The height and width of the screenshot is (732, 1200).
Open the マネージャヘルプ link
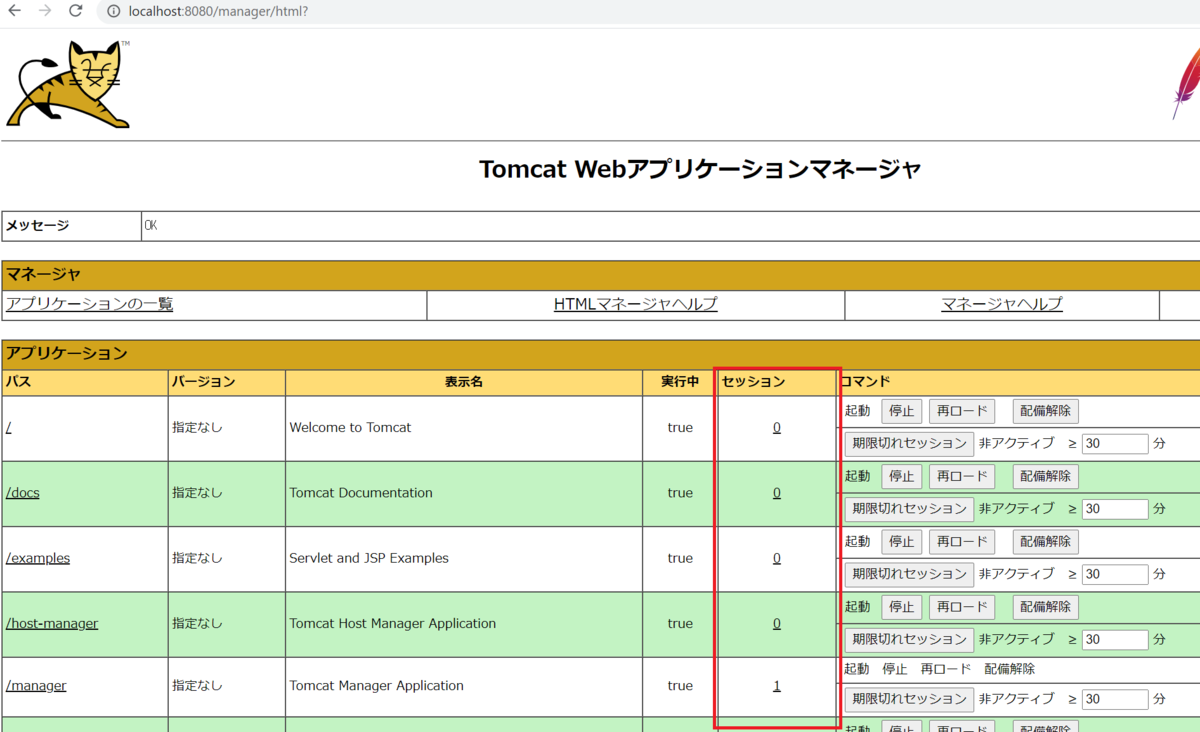pyautogui.click(x=1001, y=304)
